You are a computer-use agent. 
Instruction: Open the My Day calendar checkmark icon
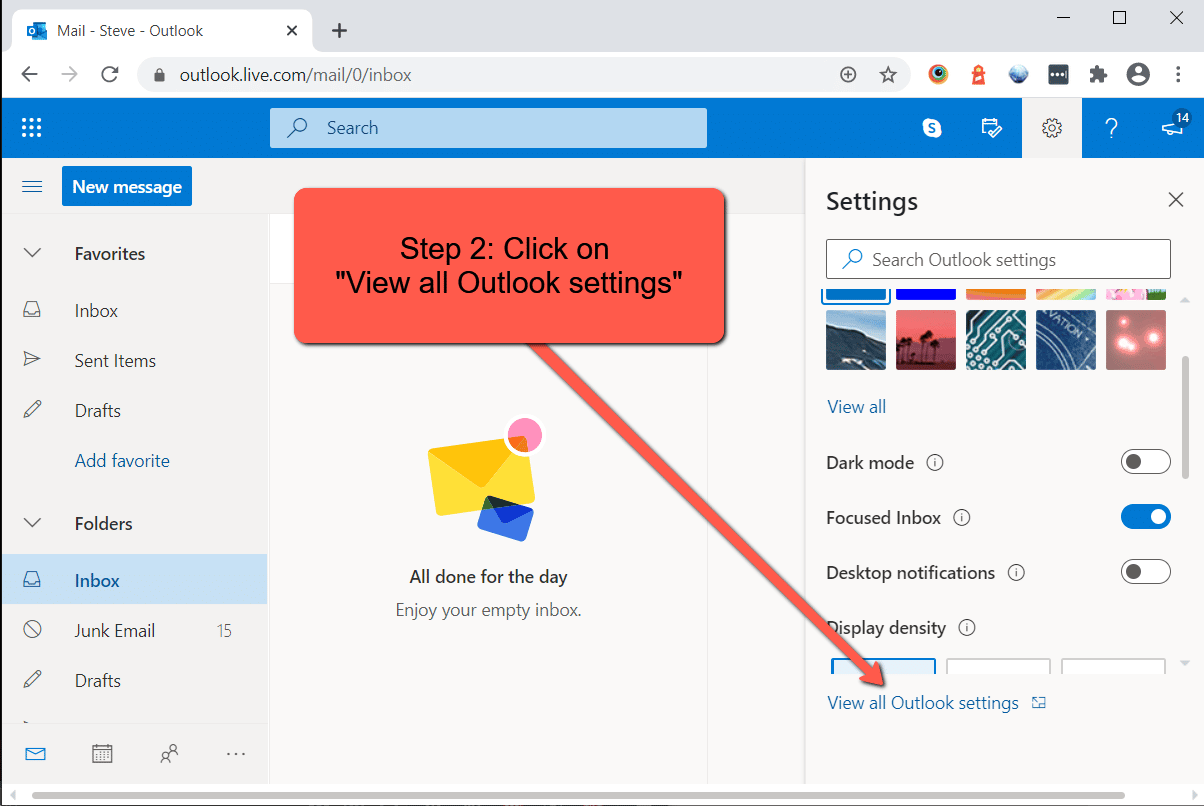point(991,128)
